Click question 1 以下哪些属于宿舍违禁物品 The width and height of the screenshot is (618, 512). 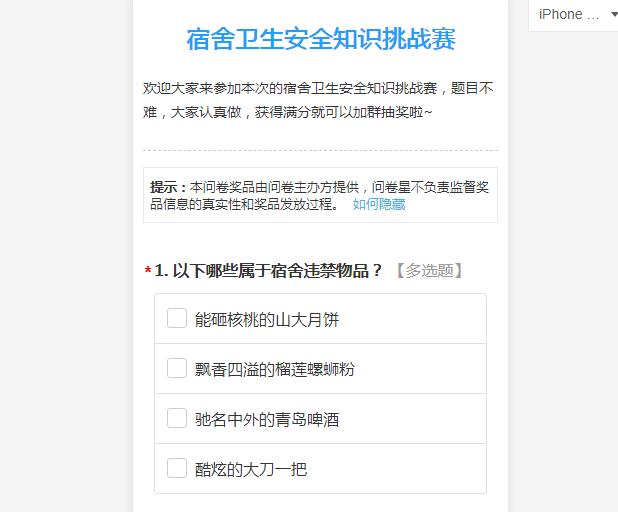coord(268,271)
